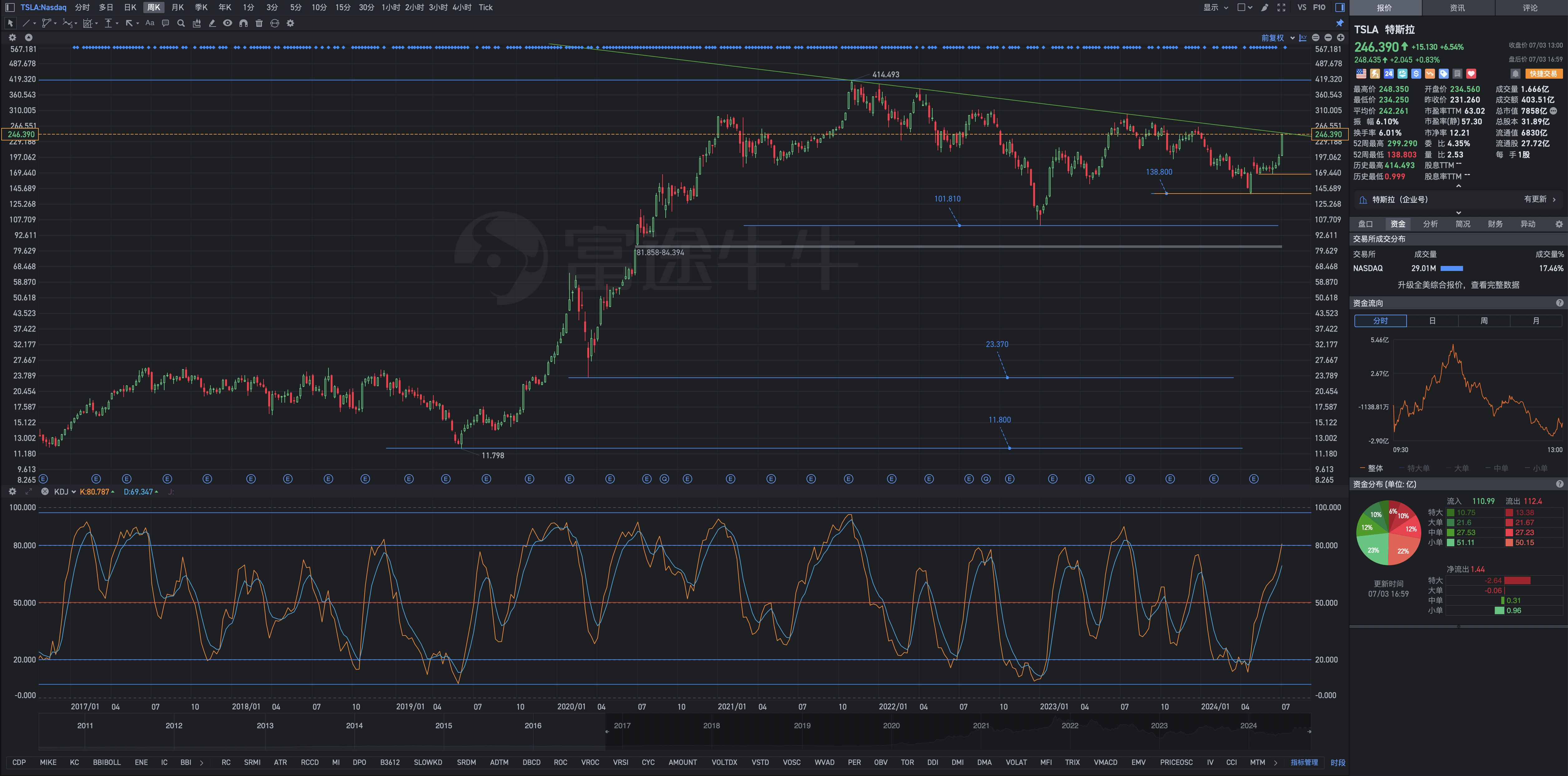
Task: Delete all drawings with trash icon
Action: click(259, 23)
